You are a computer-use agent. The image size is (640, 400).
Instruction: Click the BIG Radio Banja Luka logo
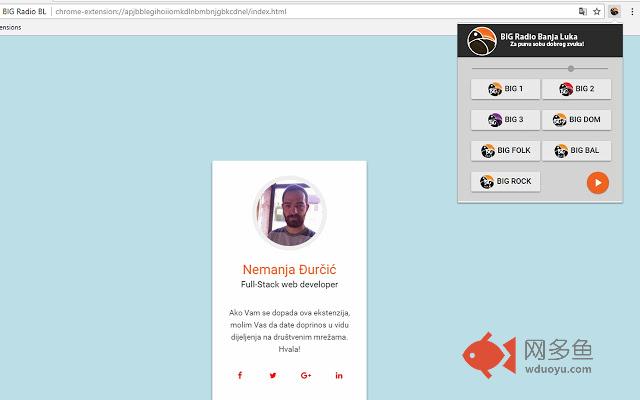click(x=482, y=41)
